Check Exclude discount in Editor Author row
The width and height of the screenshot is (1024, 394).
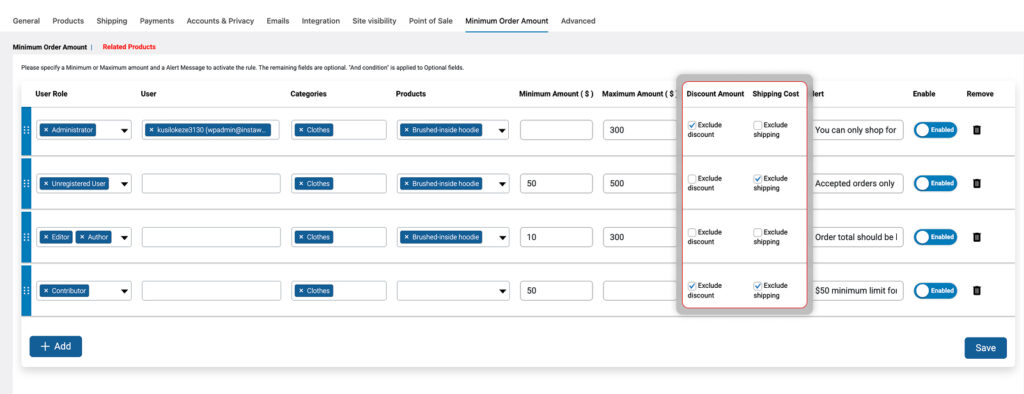point(692,232)
